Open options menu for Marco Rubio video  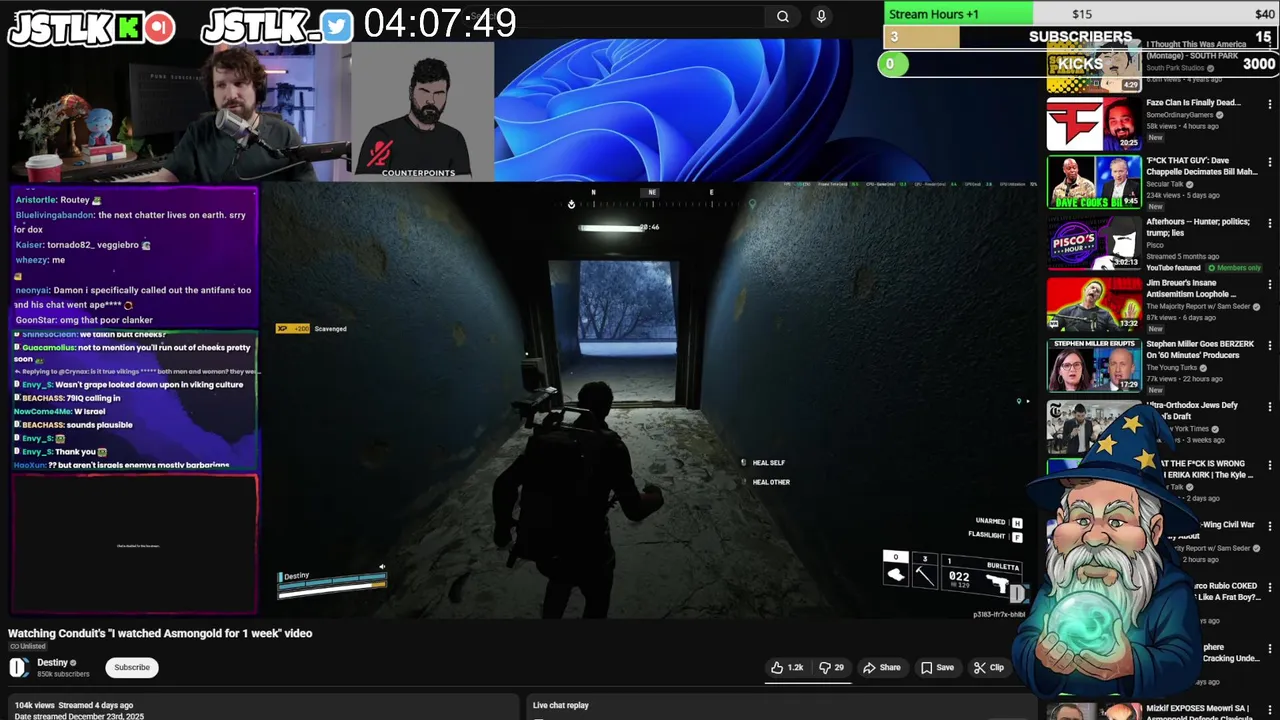(x=1270, y=588)
